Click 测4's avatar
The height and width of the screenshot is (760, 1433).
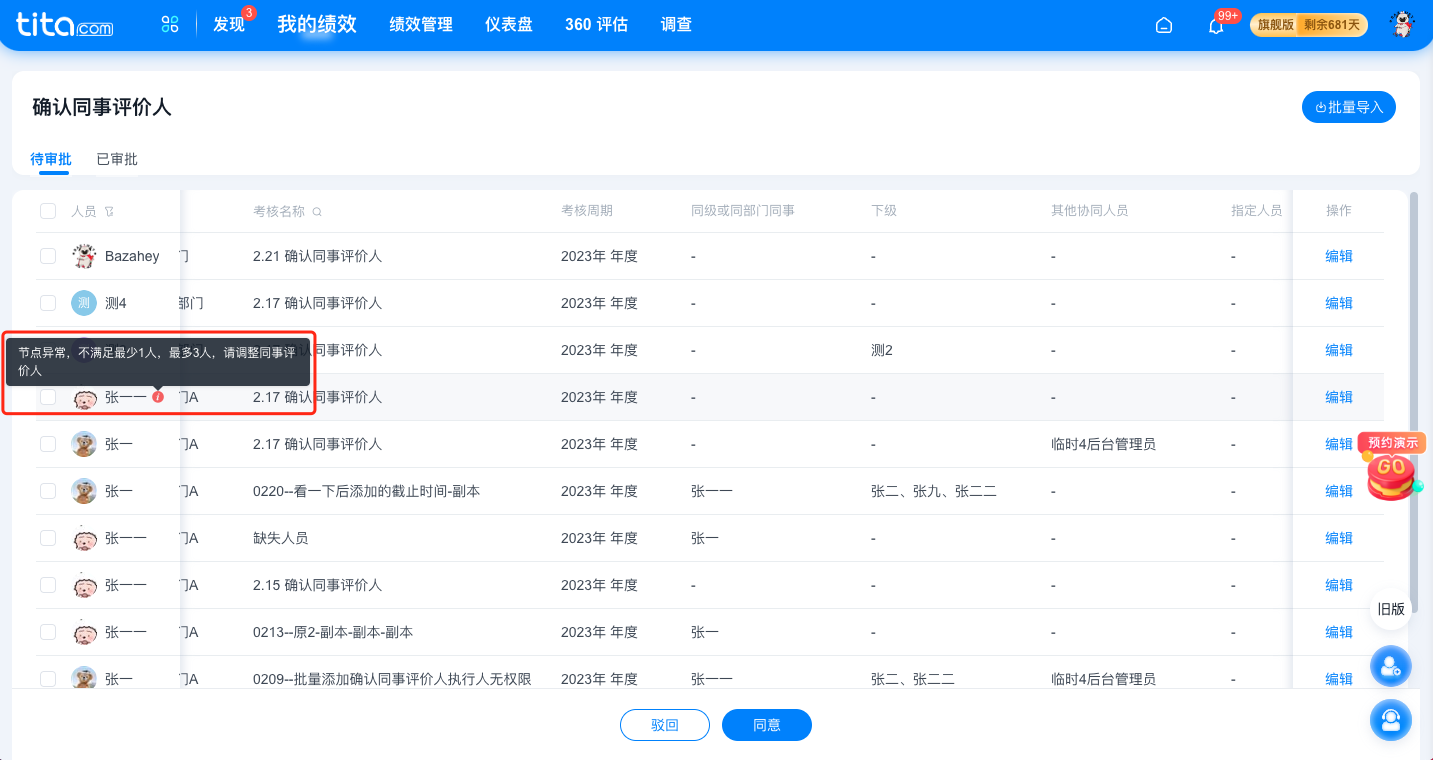84,303
